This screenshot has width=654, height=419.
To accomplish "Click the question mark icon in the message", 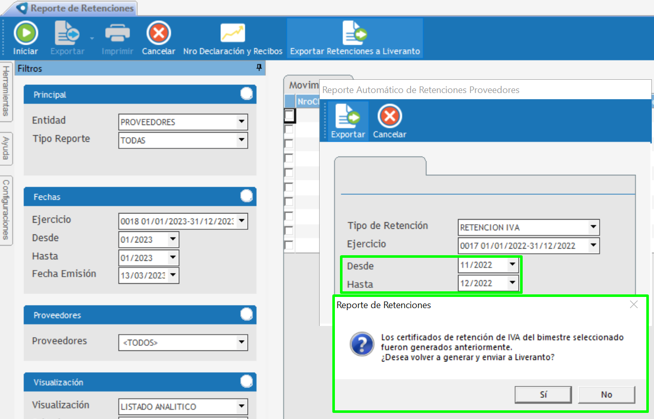I will (x=362, y=344).
